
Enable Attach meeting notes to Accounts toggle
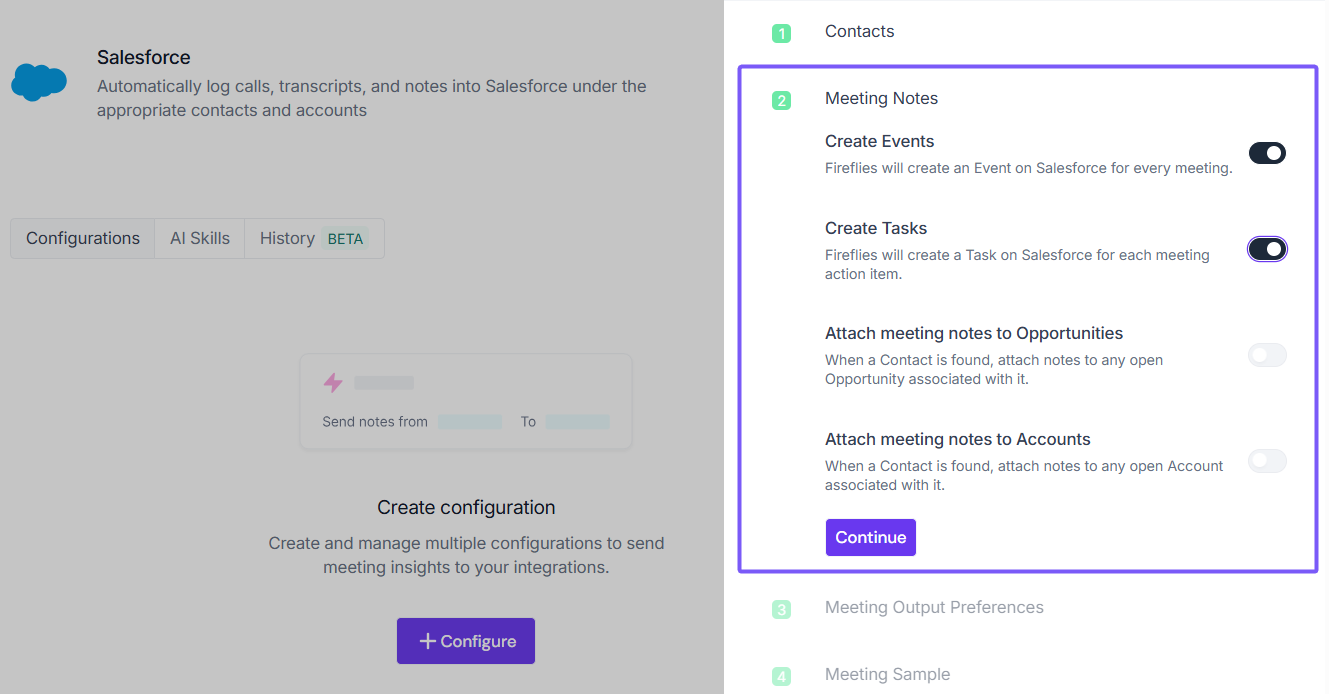point(1267,461)
